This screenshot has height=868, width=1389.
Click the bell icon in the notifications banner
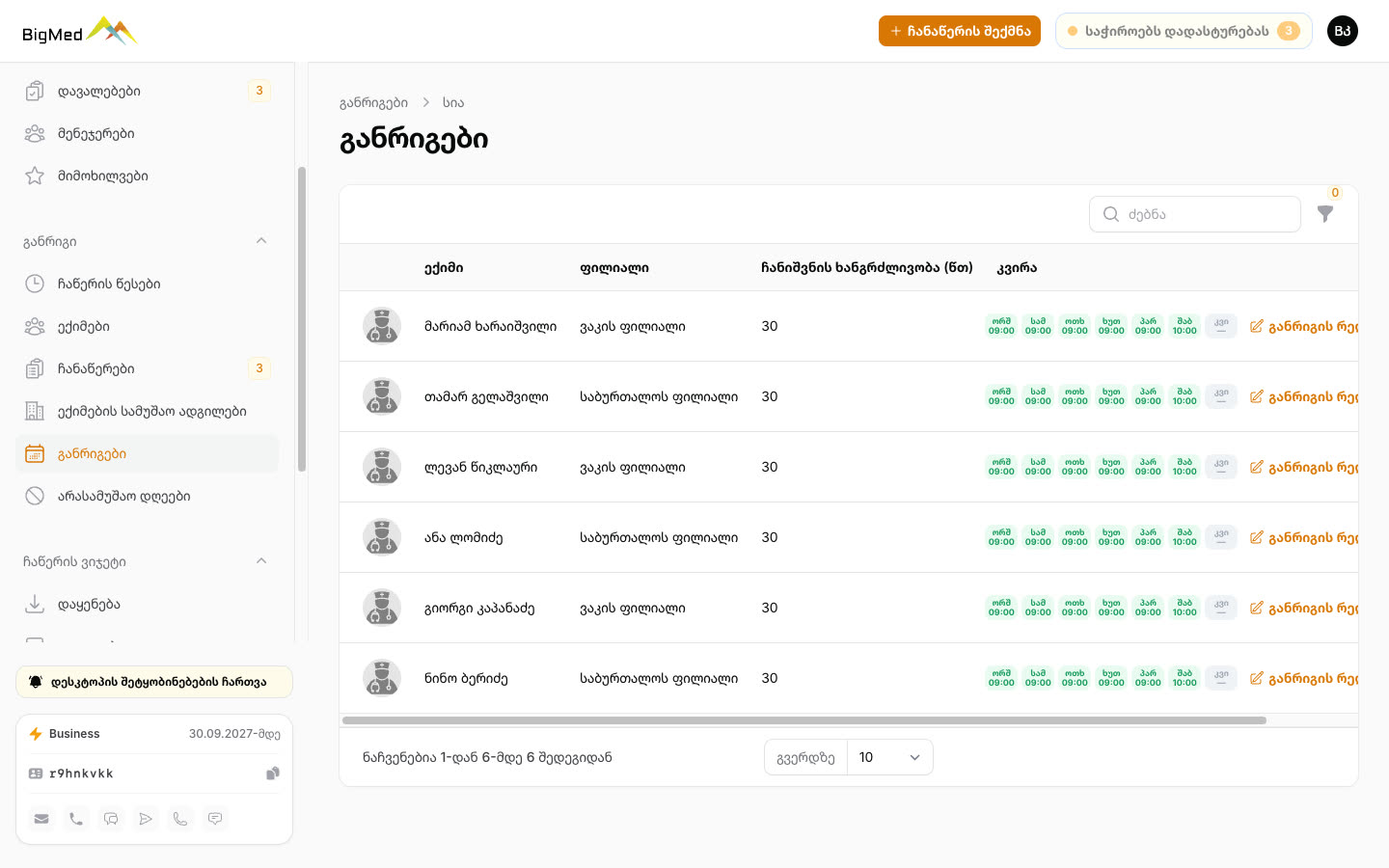point(36,682)
